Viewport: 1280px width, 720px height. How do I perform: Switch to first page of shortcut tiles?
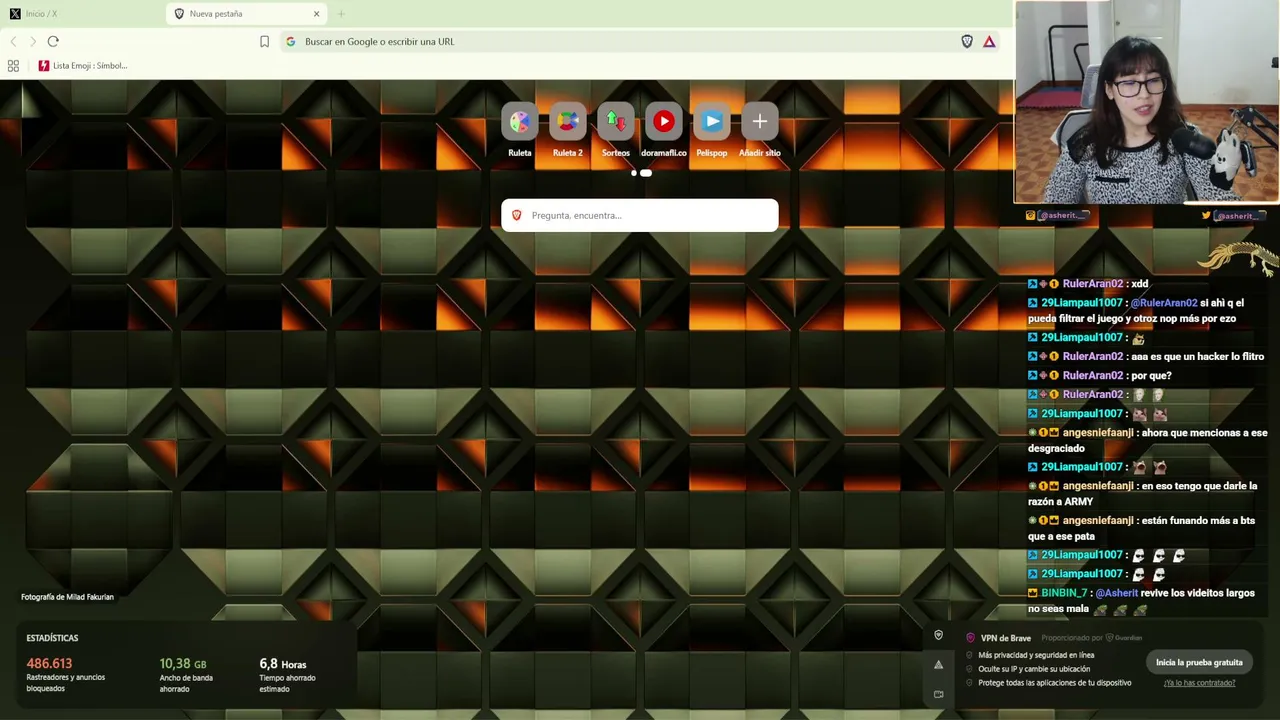633,173
